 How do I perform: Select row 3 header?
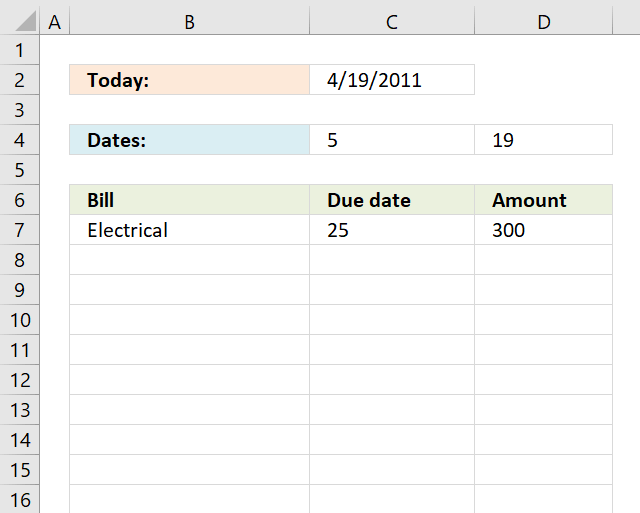[x=19, y=110]
